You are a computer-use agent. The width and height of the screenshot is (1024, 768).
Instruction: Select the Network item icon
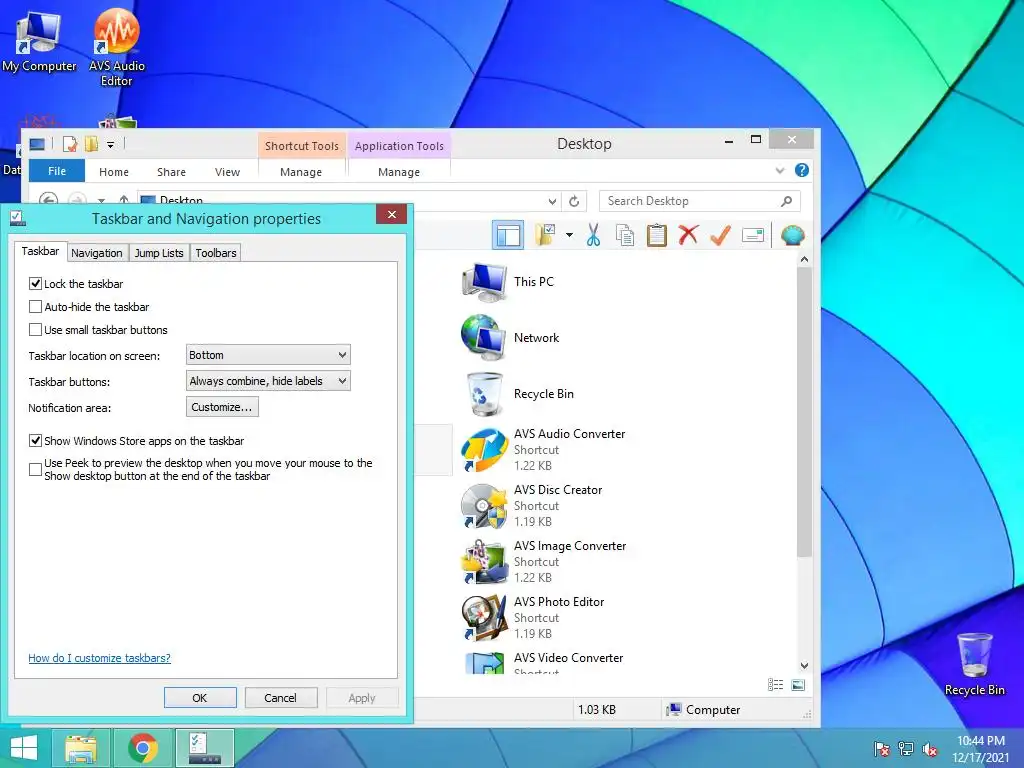pyautogui.click(x=484, y=338)
